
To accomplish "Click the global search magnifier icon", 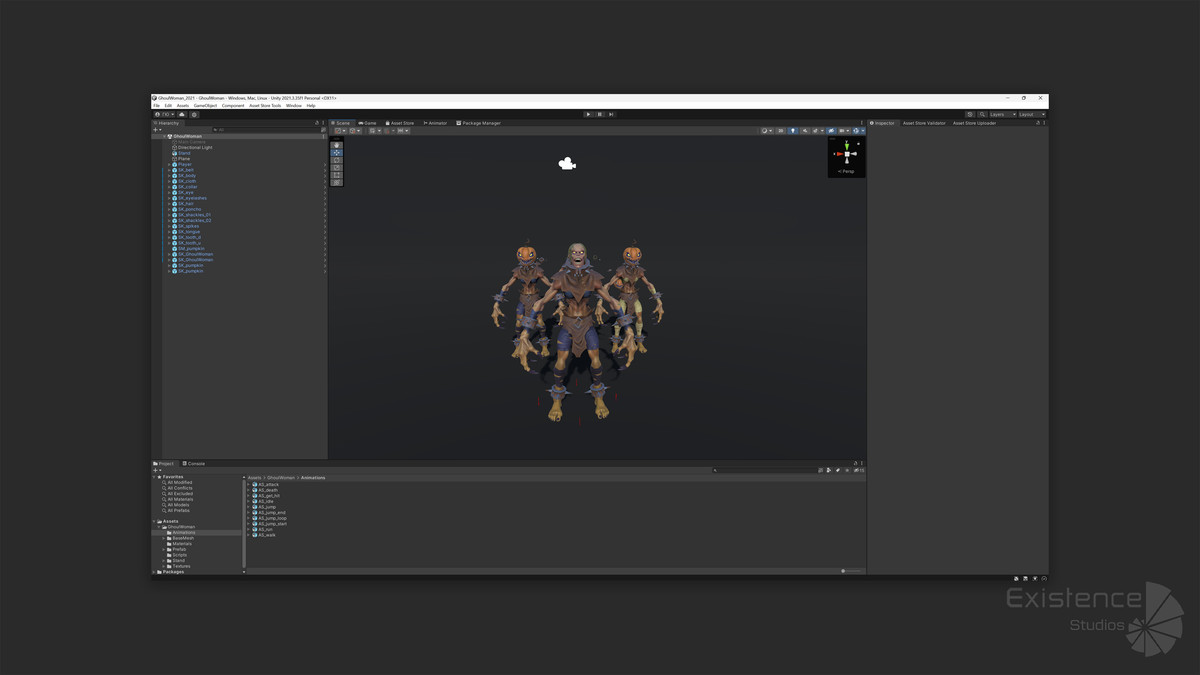I will [x=982, y=114].
